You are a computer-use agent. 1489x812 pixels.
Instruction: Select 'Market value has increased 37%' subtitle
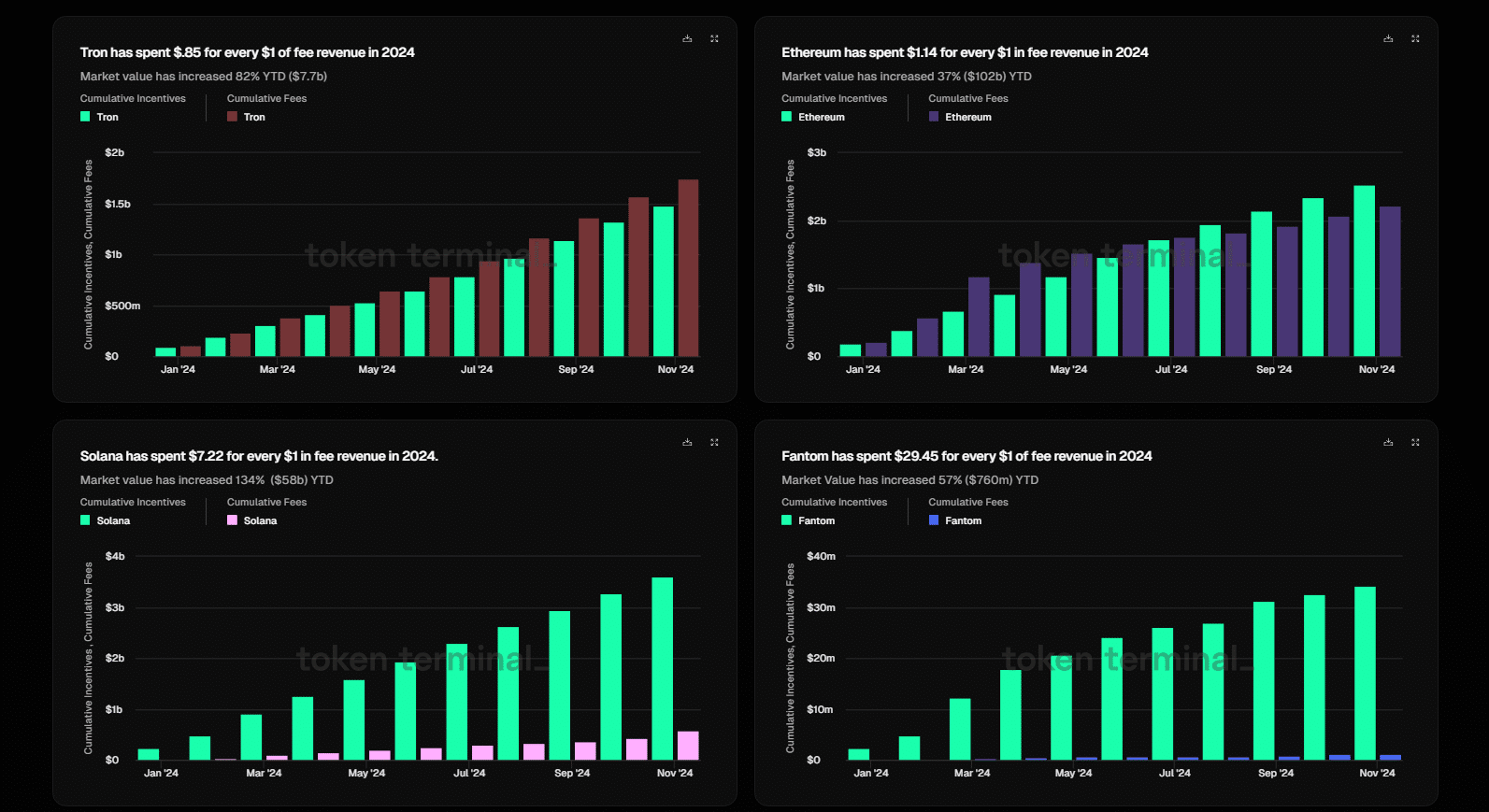pos(907,77)
